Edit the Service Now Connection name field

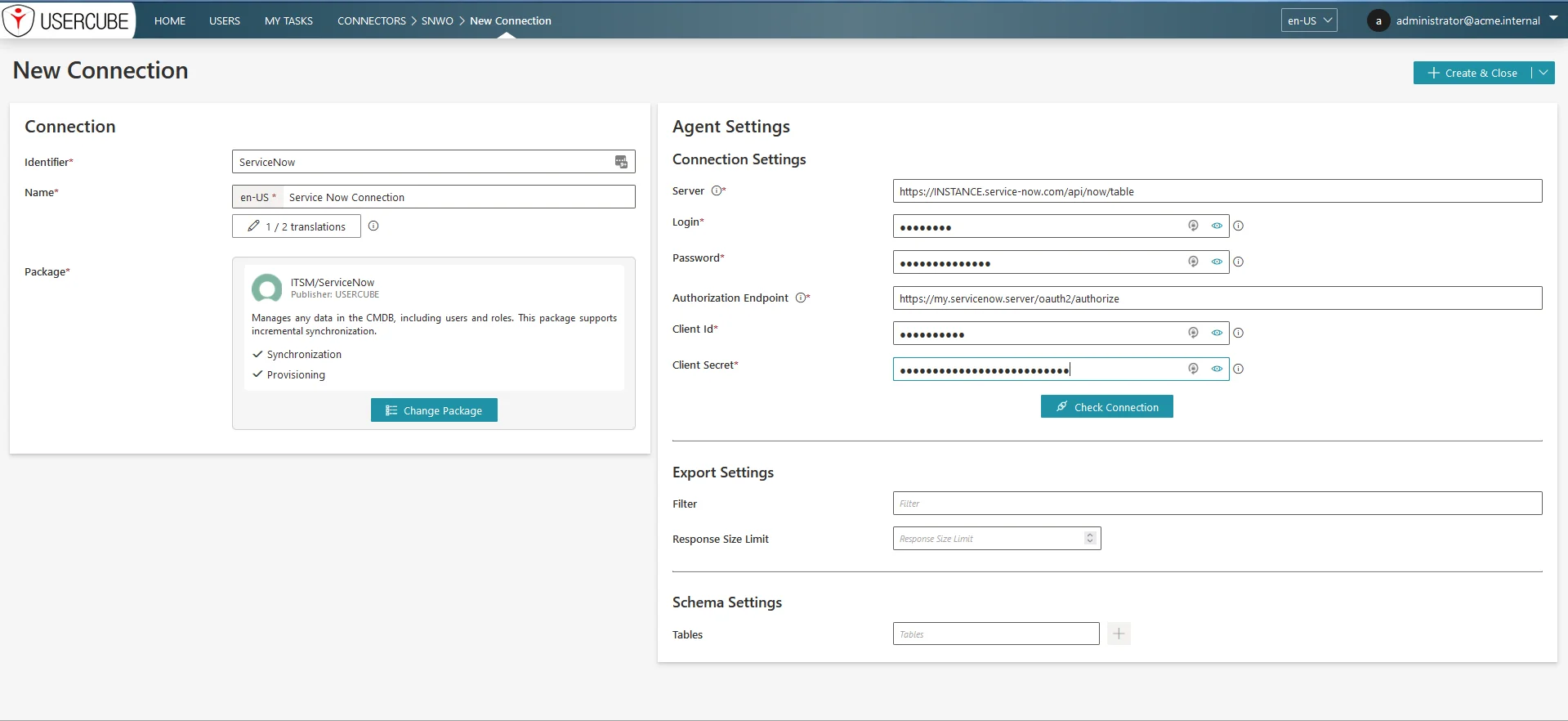[x=458, y=197]
